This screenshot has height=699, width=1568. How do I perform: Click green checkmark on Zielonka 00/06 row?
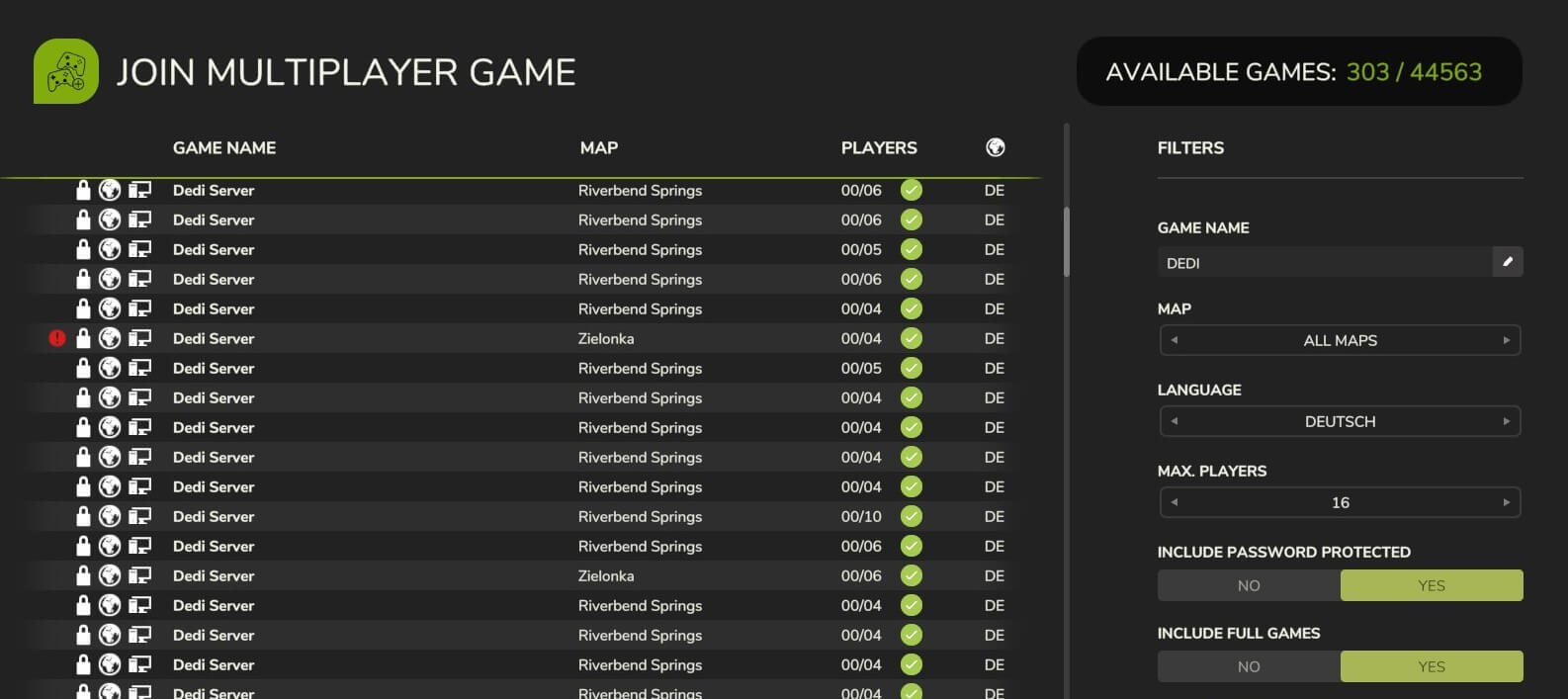tap(912, 575)
